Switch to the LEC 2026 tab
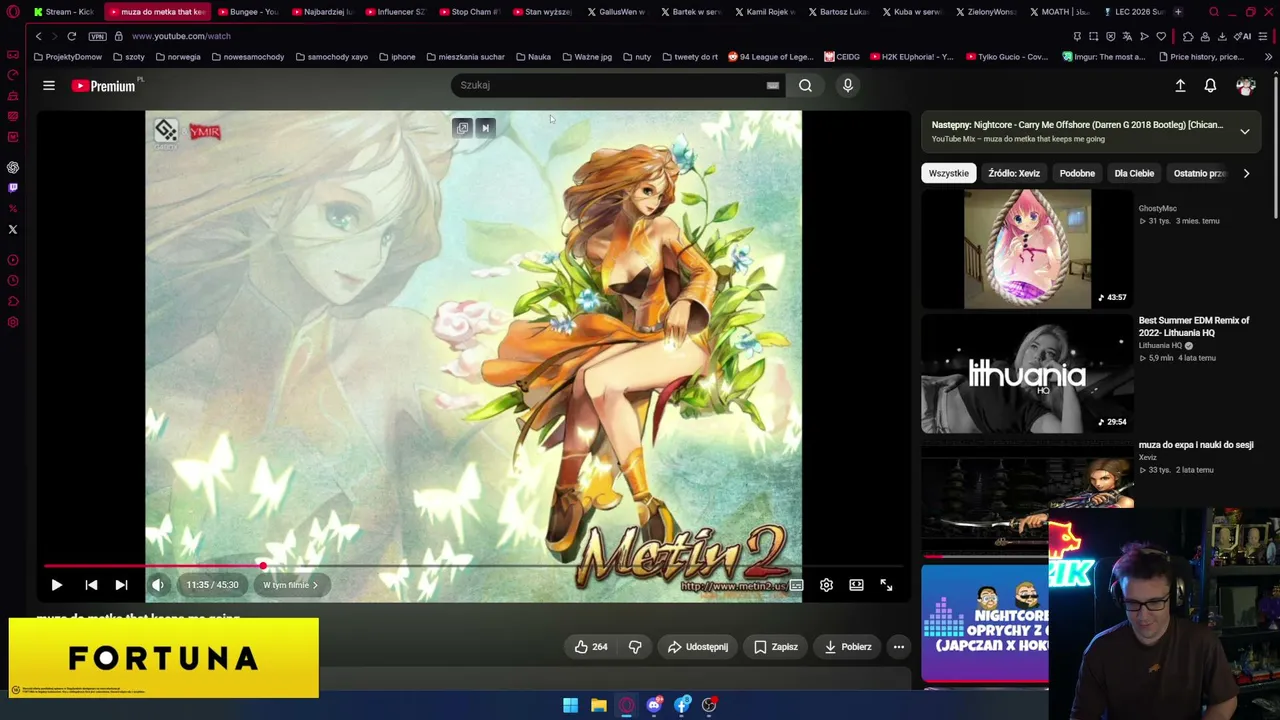Screen dimensions: 1280x720 (x=1133, y=12)
